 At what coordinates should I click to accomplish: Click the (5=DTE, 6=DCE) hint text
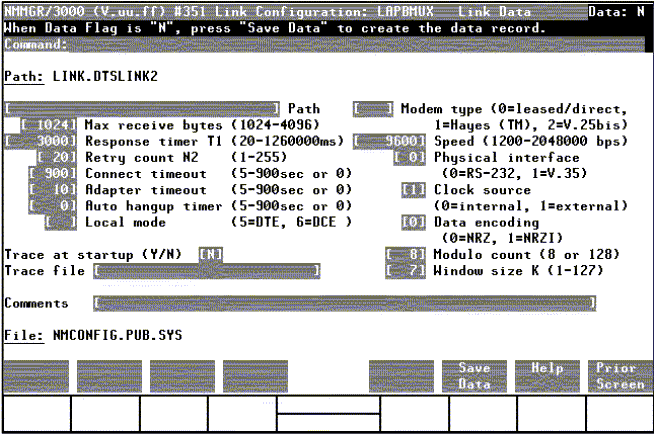(292, 222)
